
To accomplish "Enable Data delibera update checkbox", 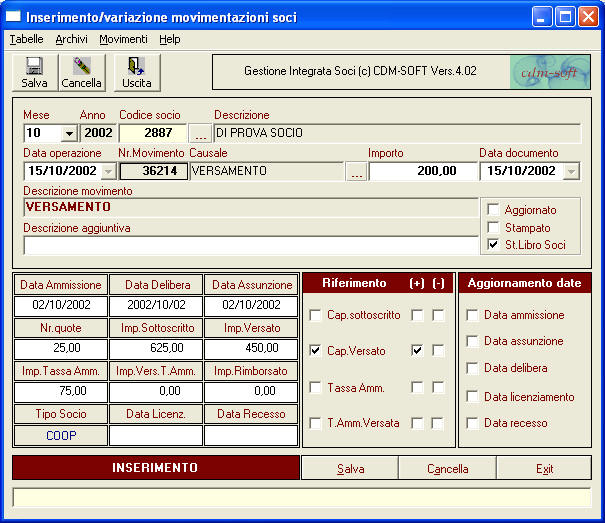I will click(x=472, y=368).
